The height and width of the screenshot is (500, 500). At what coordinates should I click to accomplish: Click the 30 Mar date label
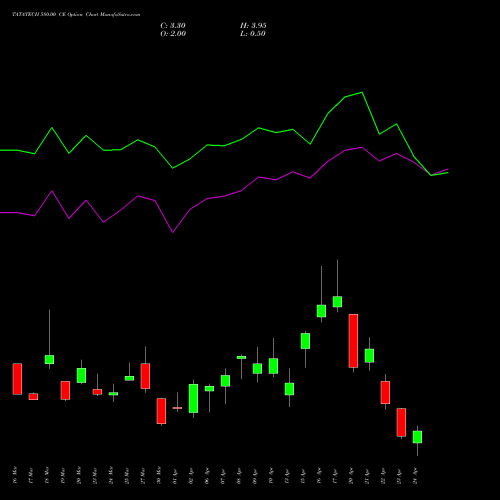[158, 475]
